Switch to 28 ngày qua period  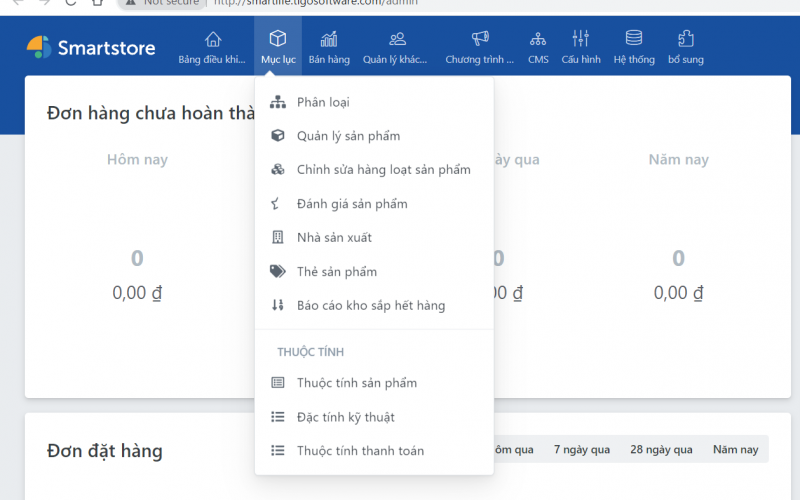[661, 449]
